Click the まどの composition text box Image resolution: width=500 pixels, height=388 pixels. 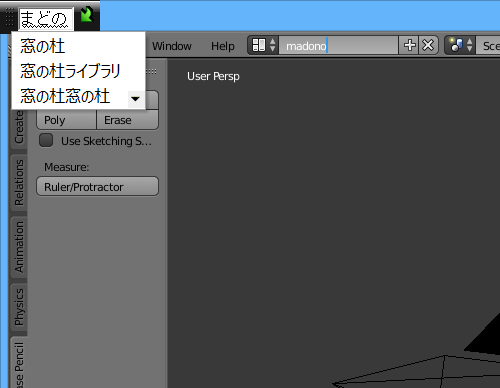(x=46, y=19)
